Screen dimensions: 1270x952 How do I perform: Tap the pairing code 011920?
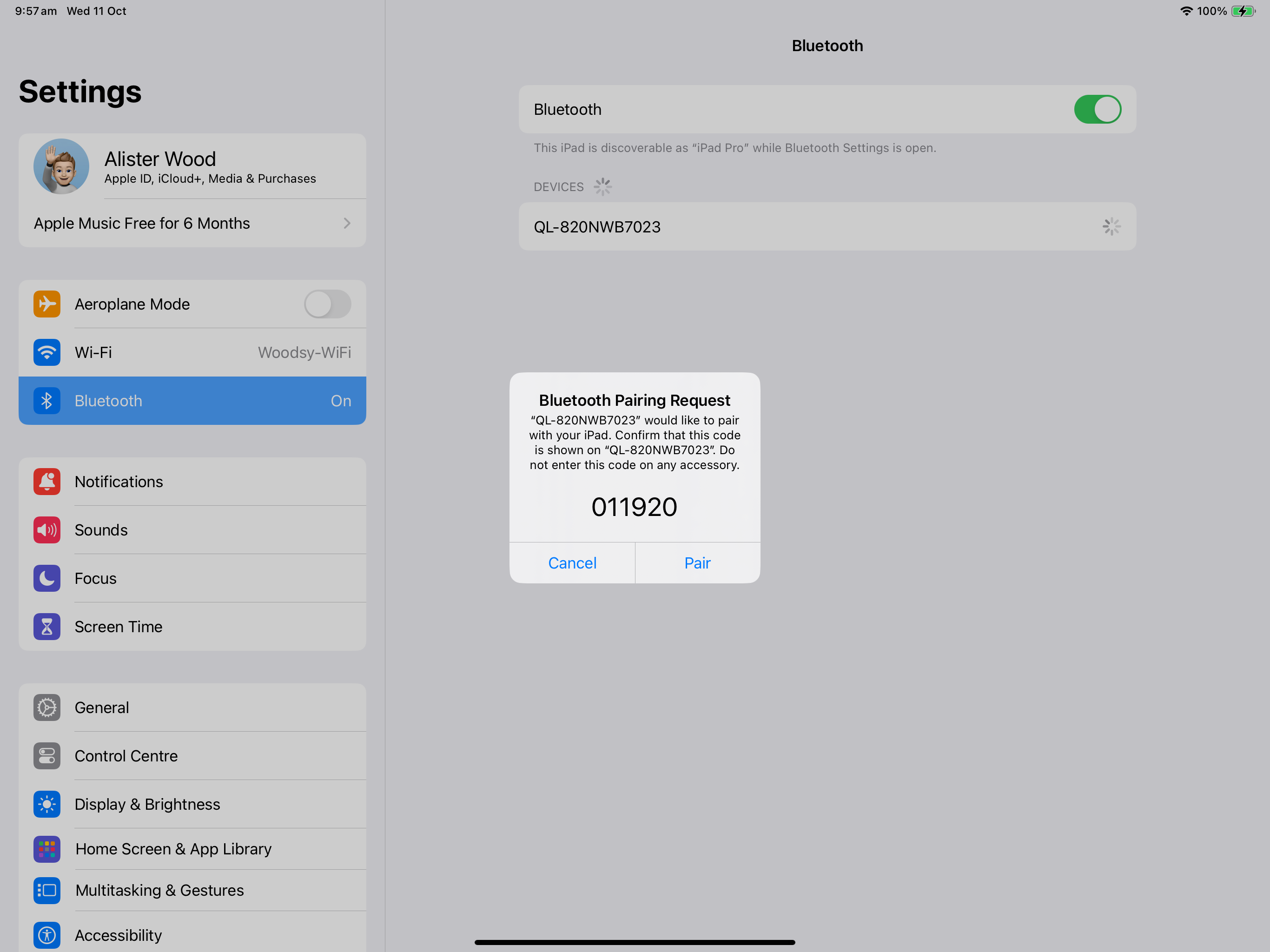coord(635,507)
